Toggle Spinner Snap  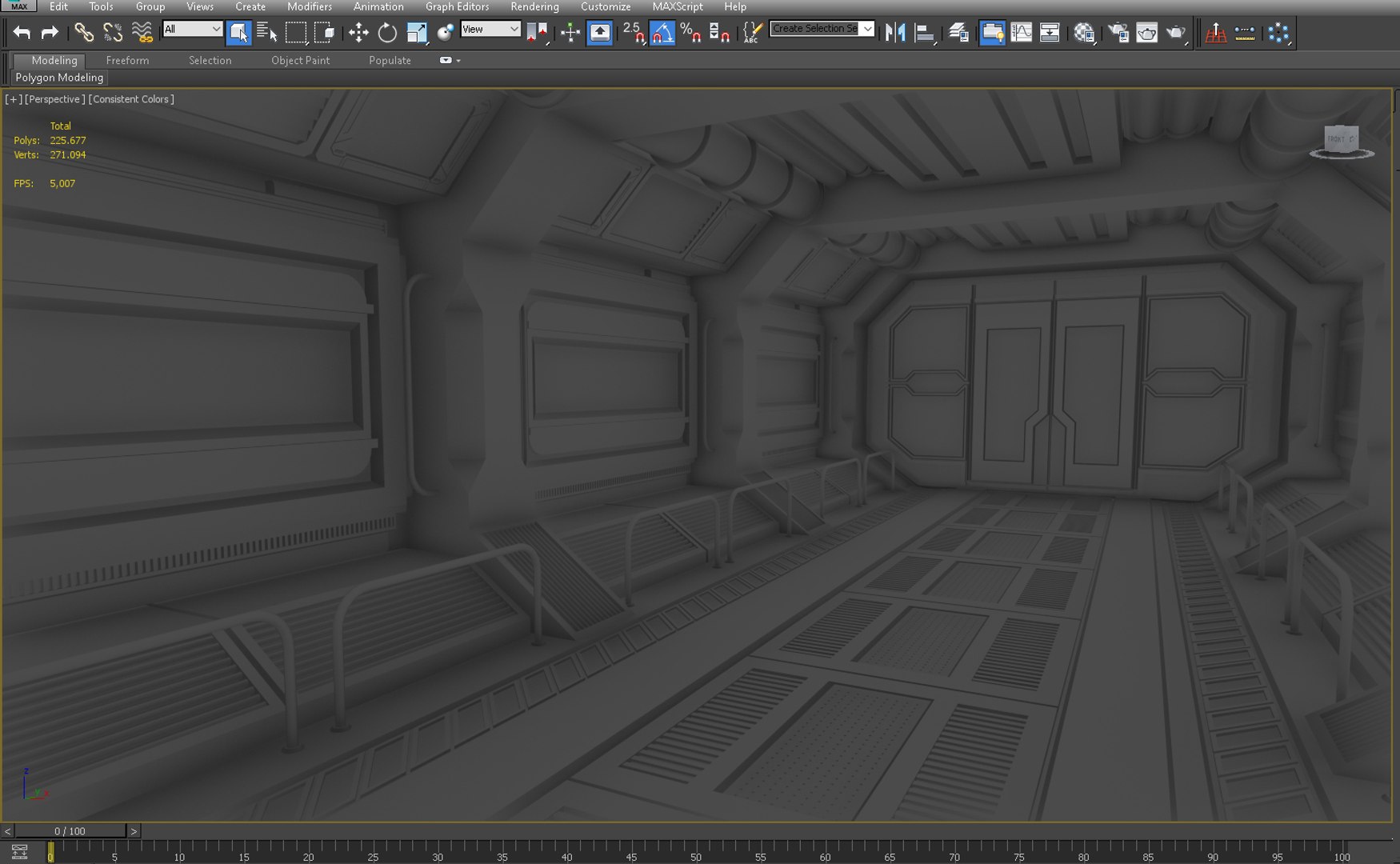719,33
